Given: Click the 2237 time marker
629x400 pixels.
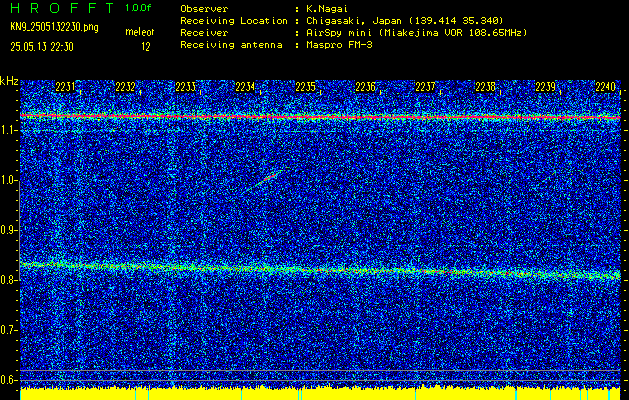Looking at the screenshot, I should [x=425, y=87].
